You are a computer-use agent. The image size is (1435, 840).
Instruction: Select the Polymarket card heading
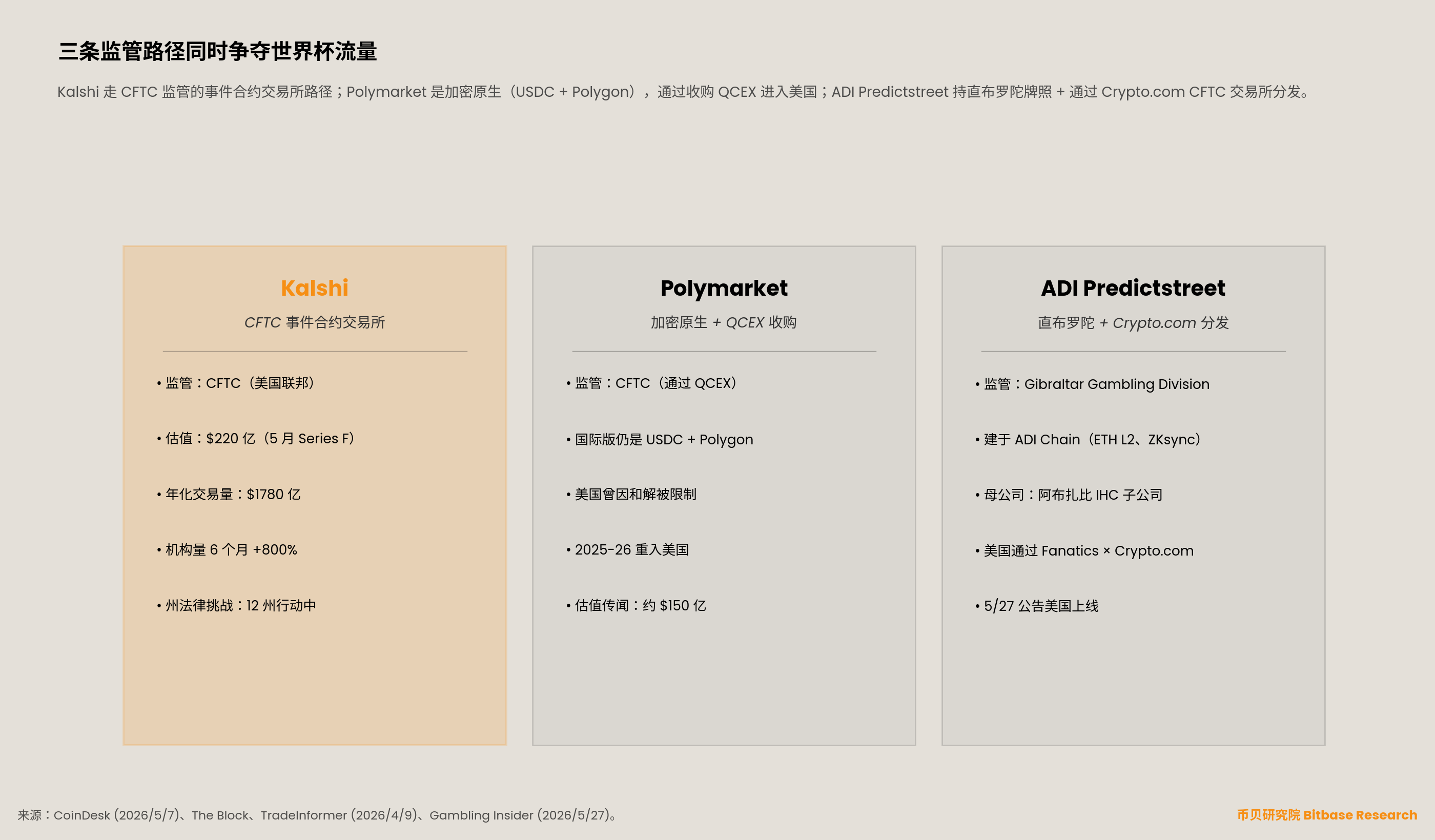click(x=724, y=288)
